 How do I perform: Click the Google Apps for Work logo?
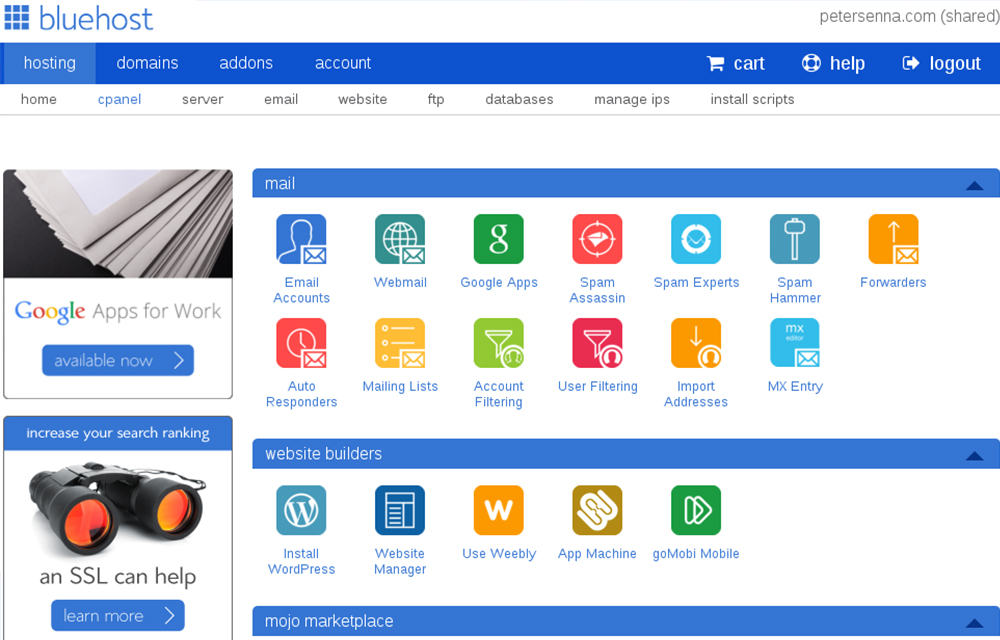tap(118, 311)
